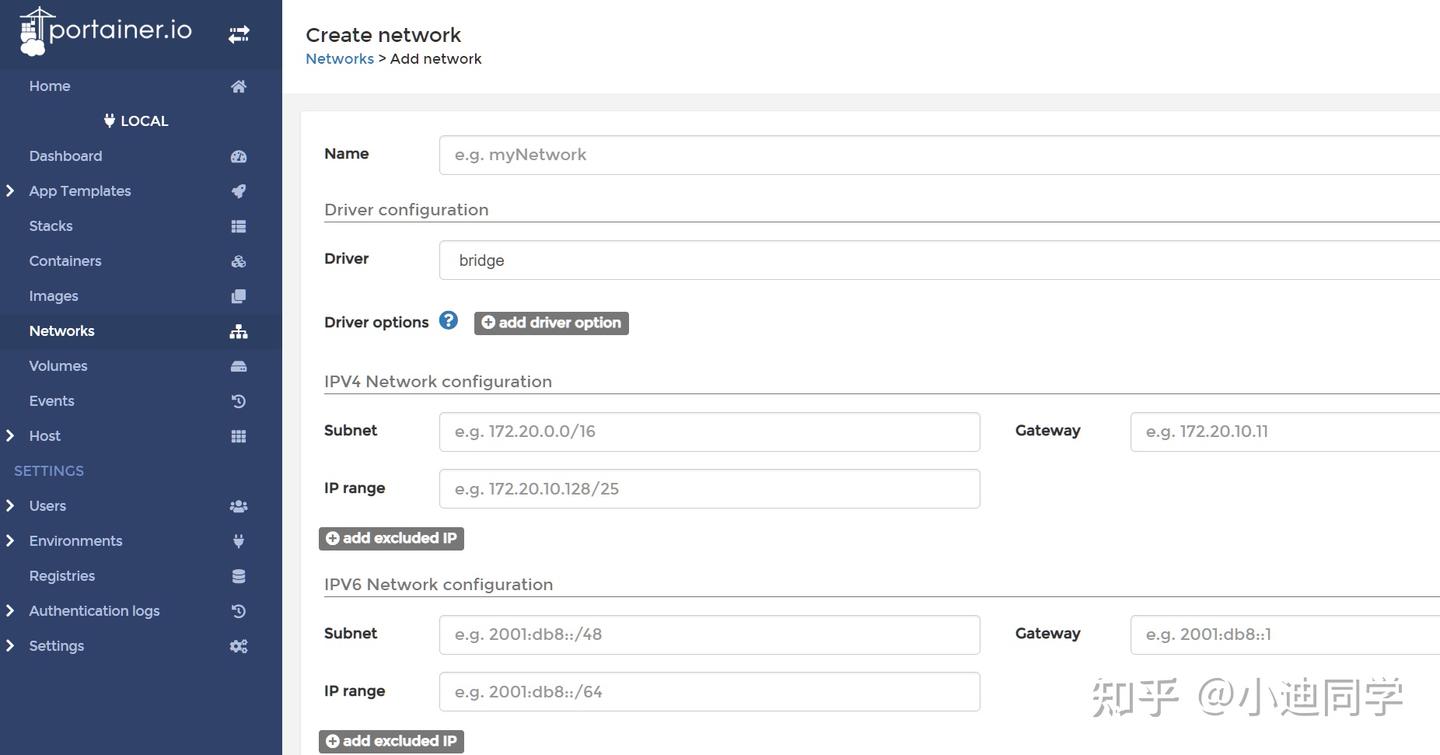1440x755 pixels.
Task: Select the Dashboard speedometer icon
Action: pyautogui.click(x=238, y=155)
